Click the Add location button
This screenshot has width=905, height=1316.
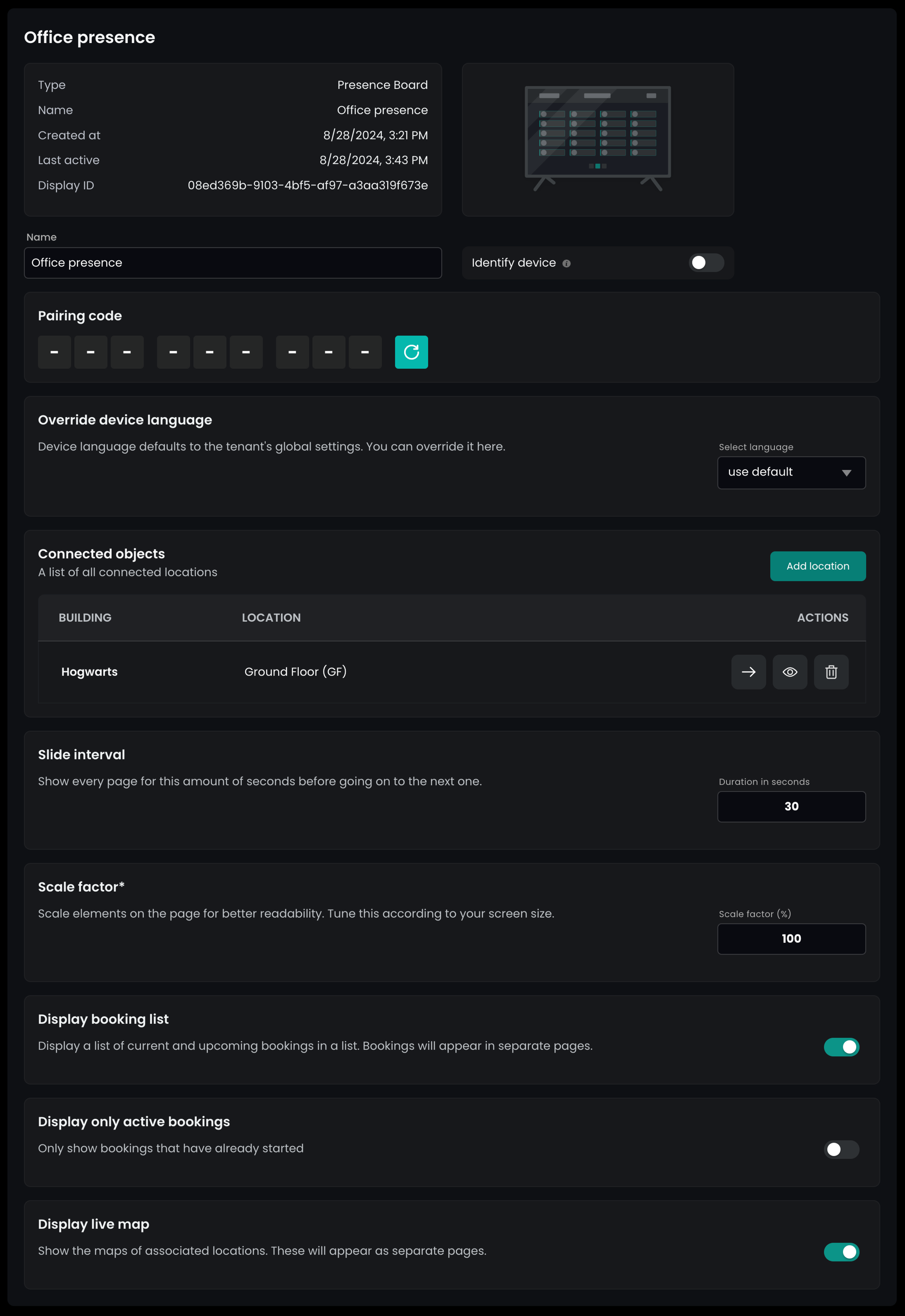[817, 566]
